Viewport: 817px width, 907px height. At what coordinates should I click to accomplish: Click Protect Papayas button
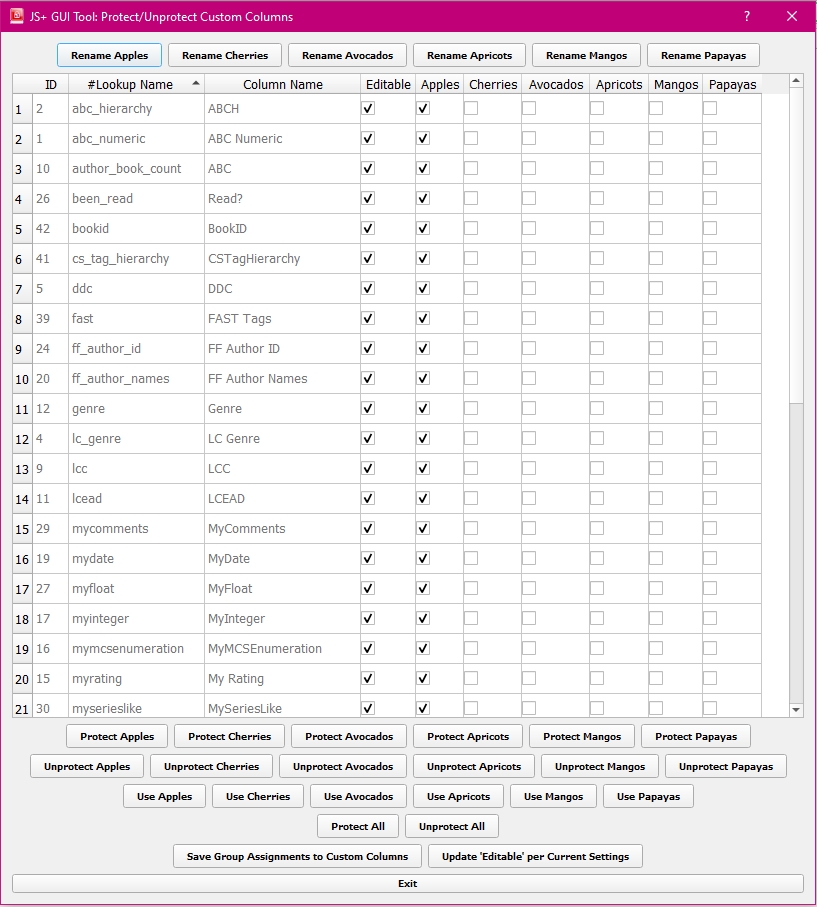(696, 736)
